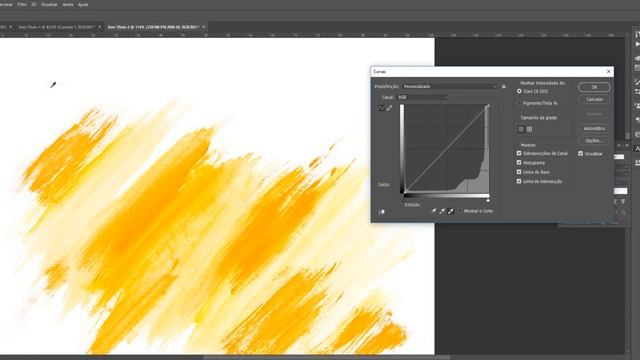The image size is (640, 360).
Task: Toggle the Visualizar preview checkbox
Action: (580, 154)
